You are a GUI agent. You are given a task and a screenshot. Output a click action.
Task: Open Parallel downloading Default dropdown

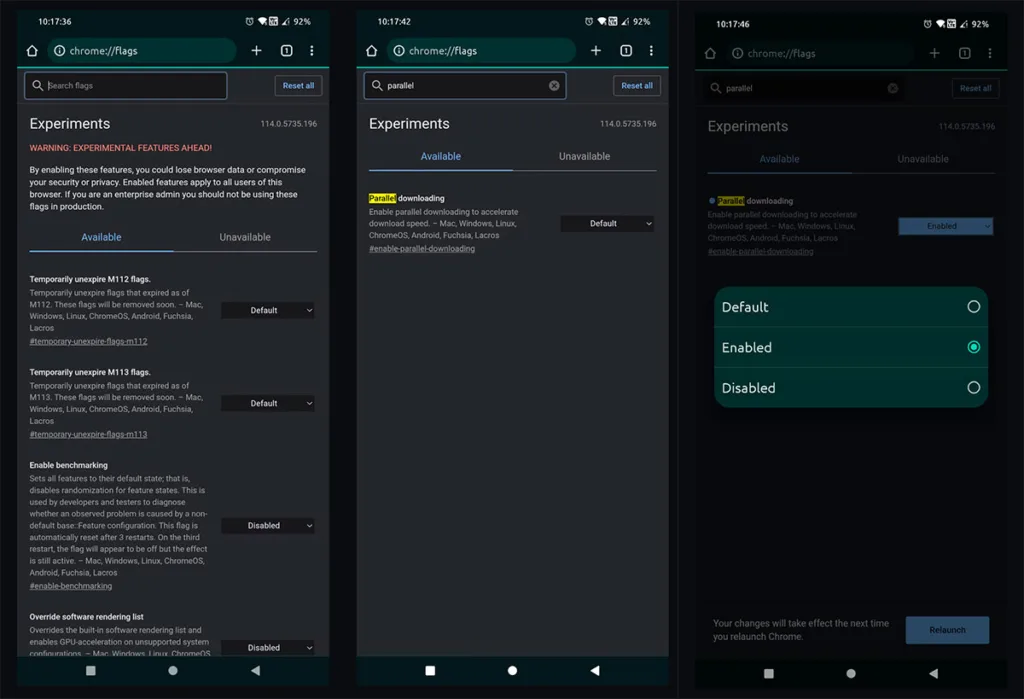point(607,223)
